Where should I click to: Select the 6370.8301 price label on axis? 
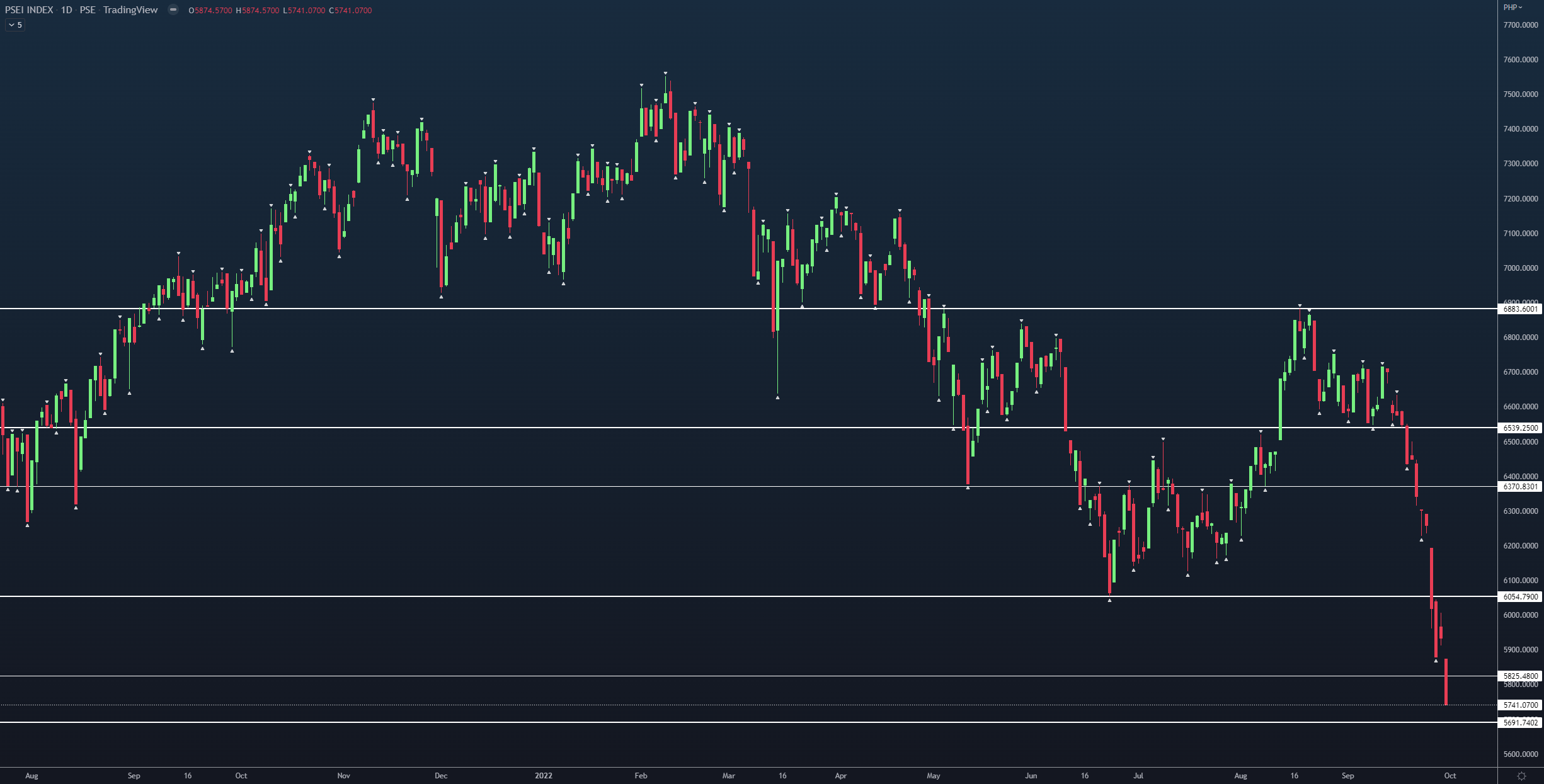[1520, 486]
